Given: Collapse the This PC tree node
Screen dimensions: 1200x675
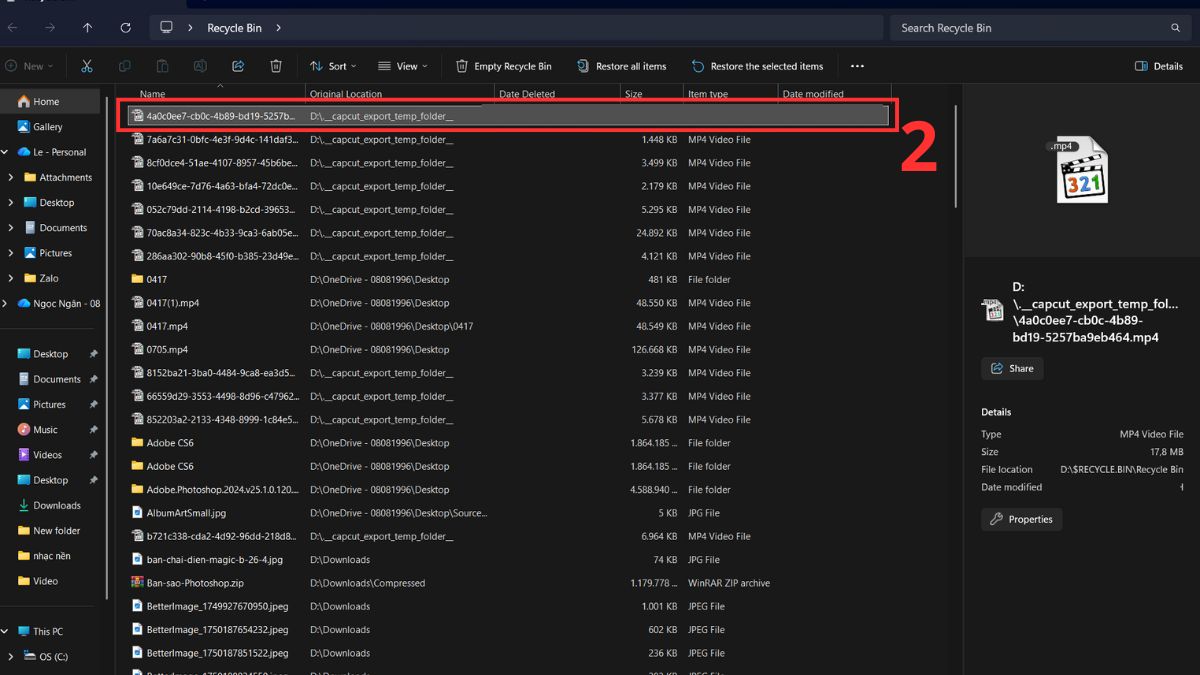Looking at the screenshot, I should pyautogui.click(x=6, y=632).
